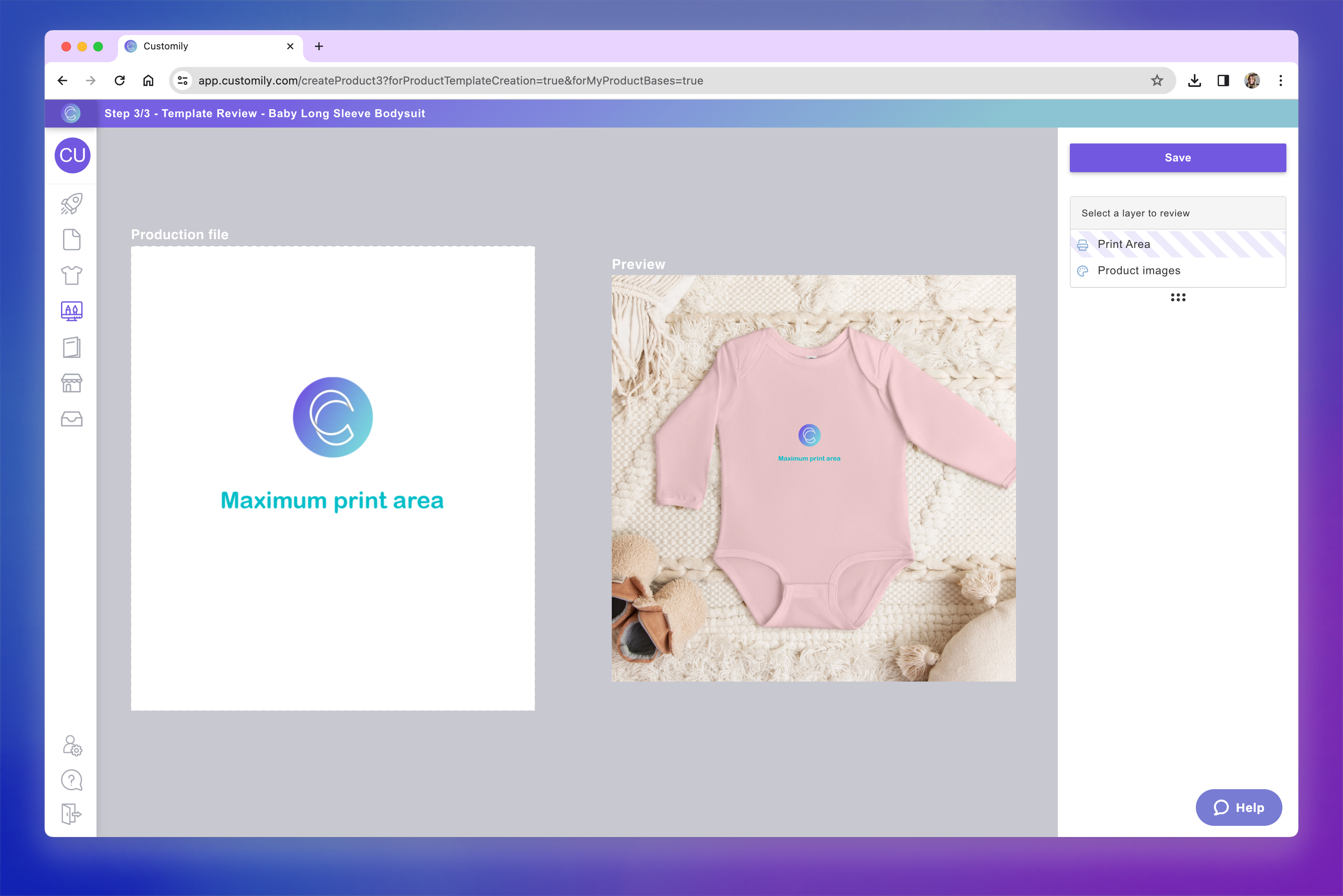This screenshot has height=896, width=1343.
Task: Click the Save button
Action: [x=1177, y=158]
